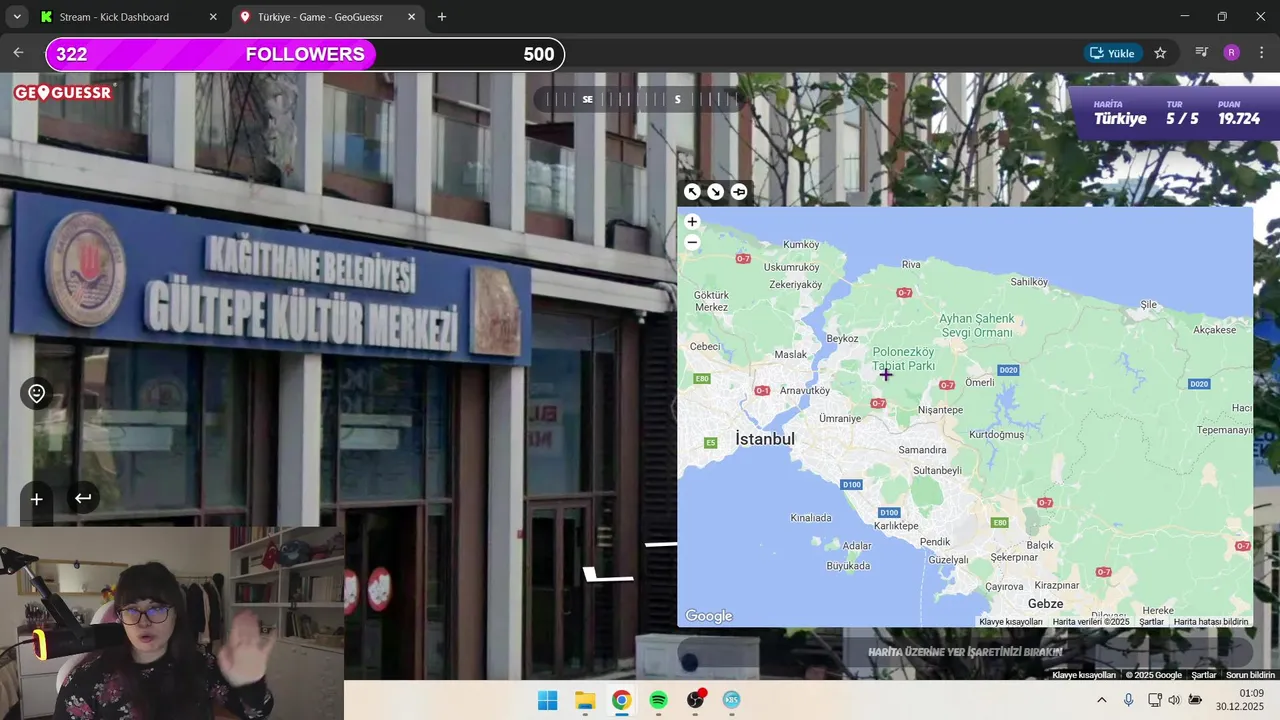Click the Chrome taskbar icon
Image resolution: width=1280 pixels, height=720 pixels.
(x=621, y=700)
